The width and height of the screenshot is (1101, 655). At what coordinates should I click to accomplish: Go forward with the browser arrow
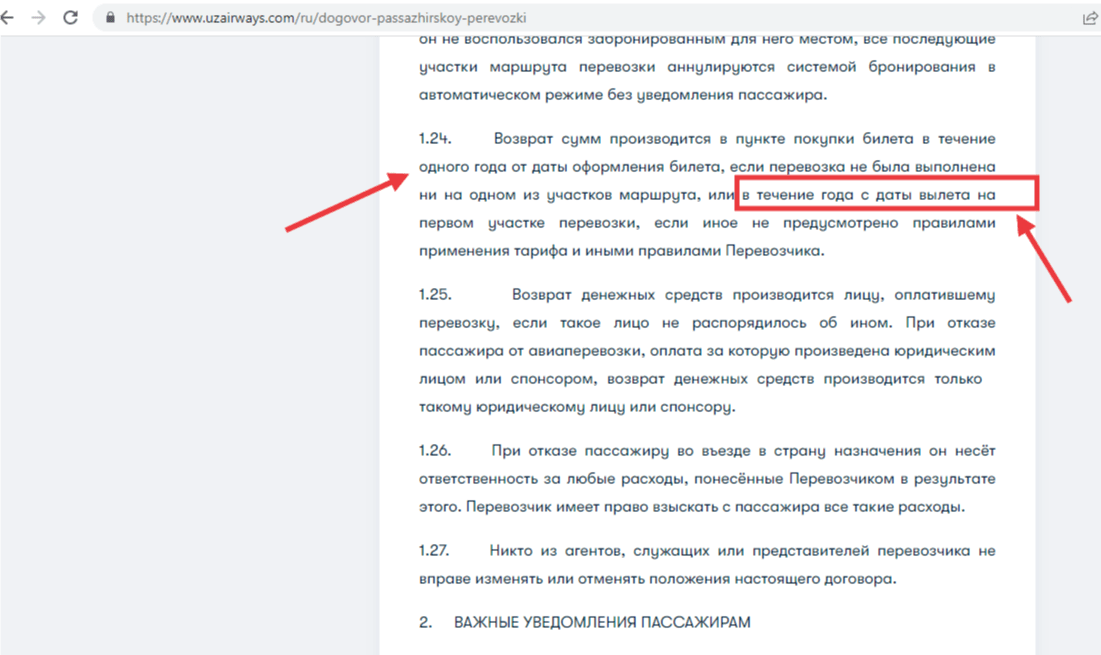click(39, 18)
